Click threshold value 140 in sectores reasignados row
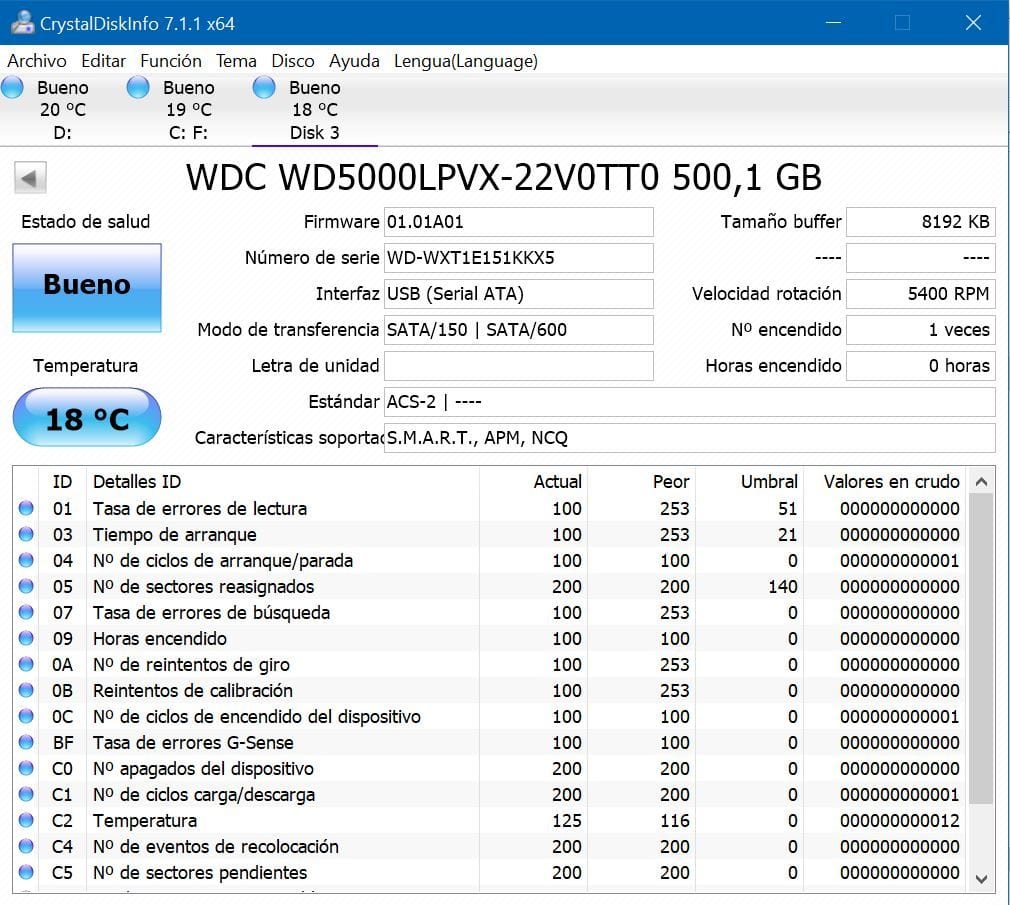The image size is (1010, 905). click(x=783, y=587)
